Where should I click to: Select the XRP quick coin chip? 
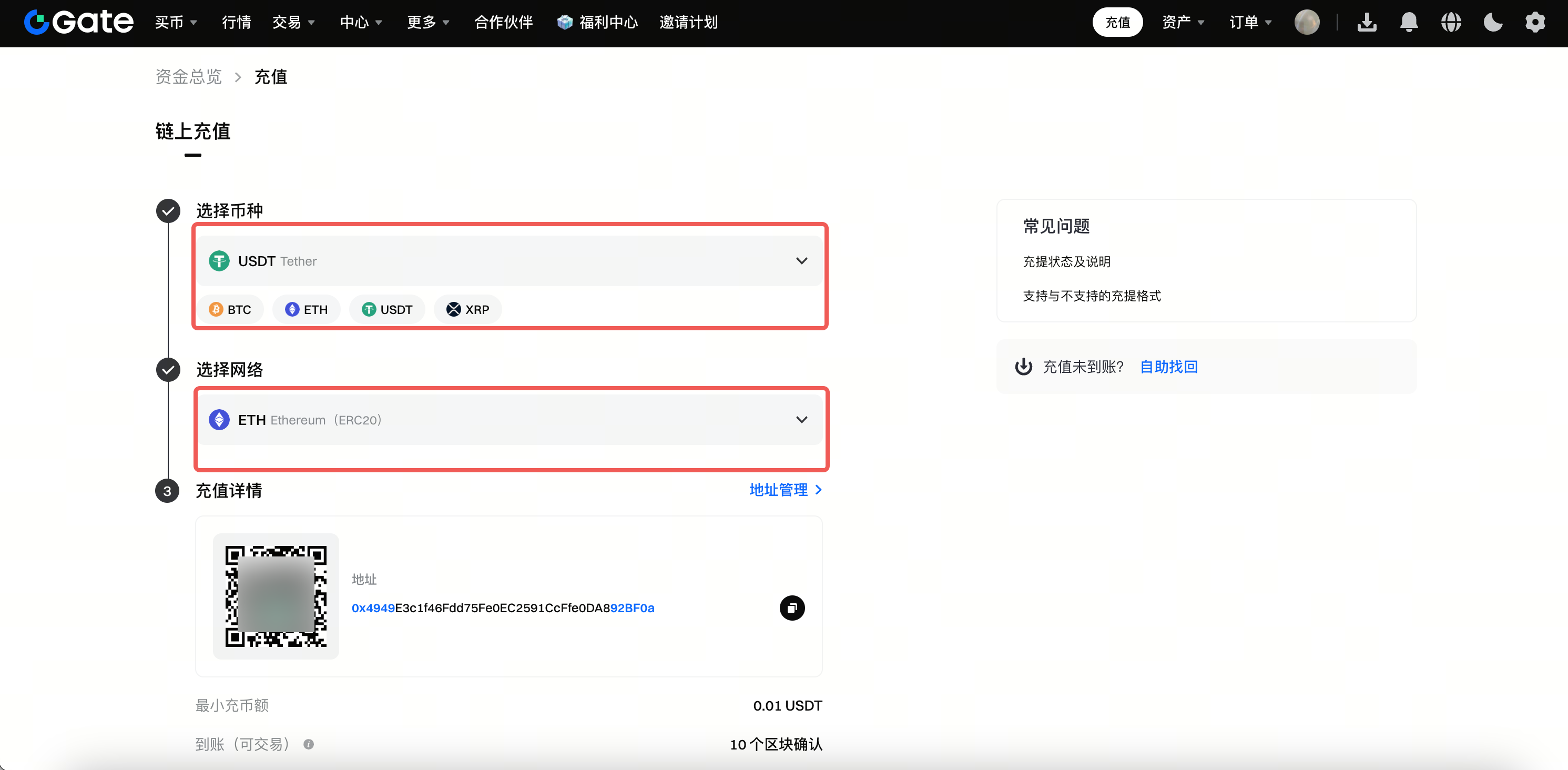pyautogui.click(x=468, y=309)
